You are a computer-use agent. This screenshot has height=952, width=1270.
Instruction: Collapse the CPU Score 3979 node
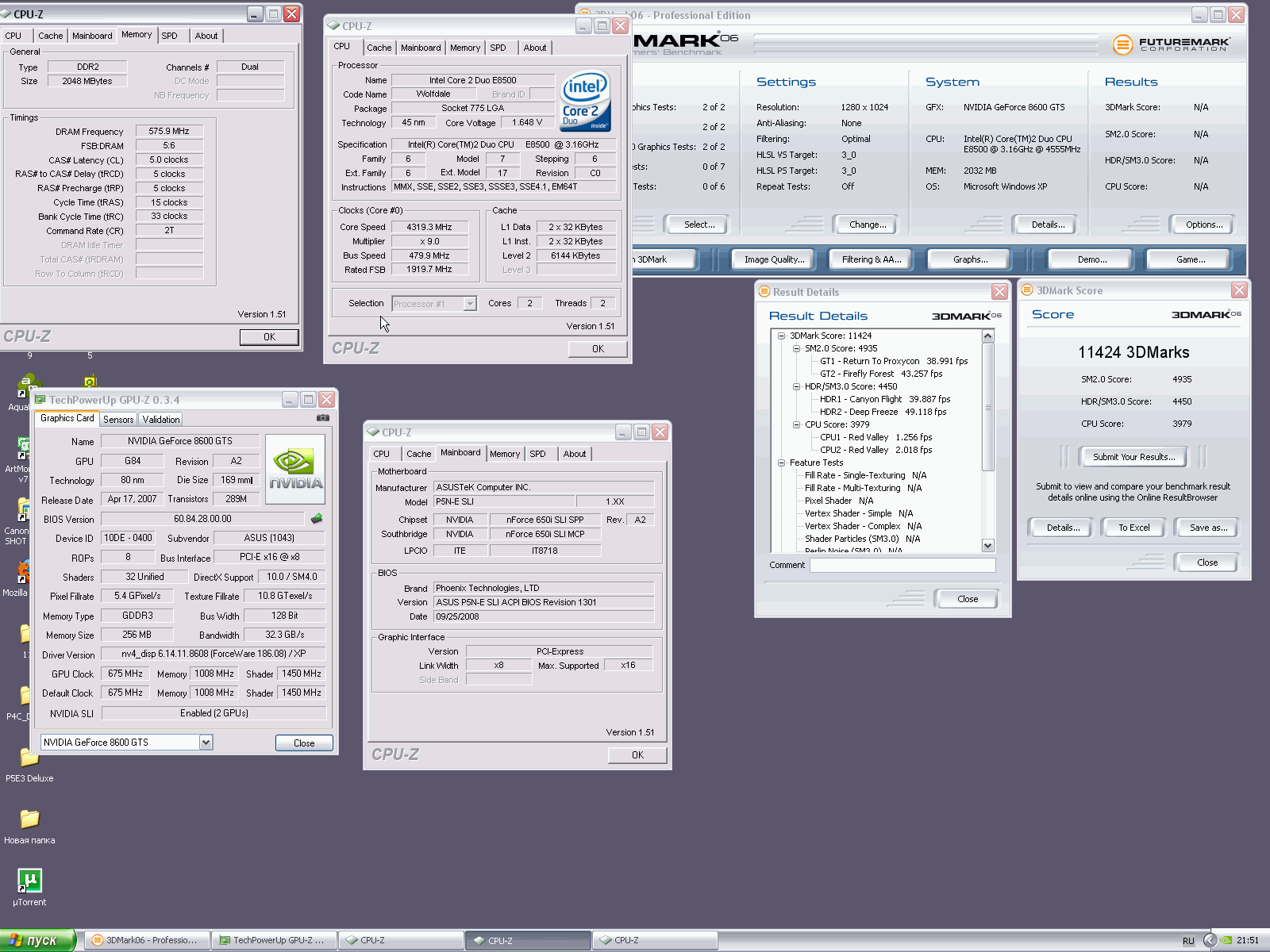pos(796,424)
